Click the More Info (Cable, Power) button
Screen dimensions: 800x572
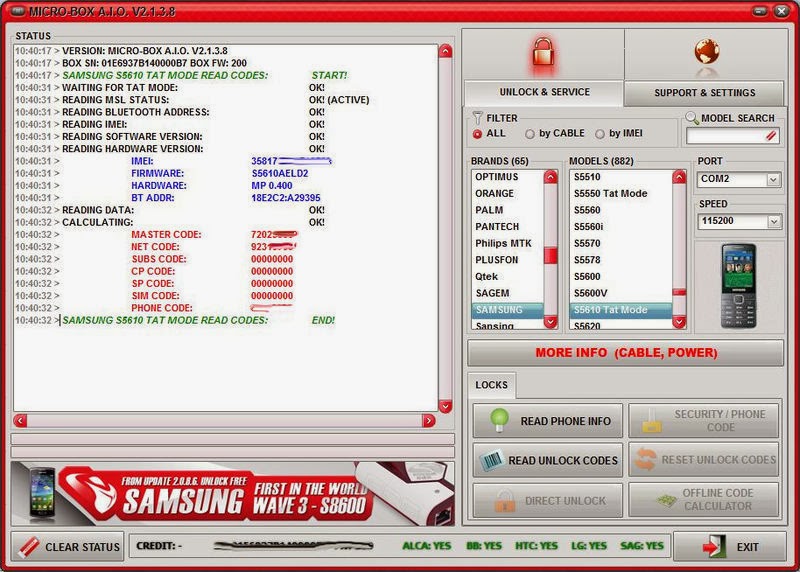click(626, 353)
